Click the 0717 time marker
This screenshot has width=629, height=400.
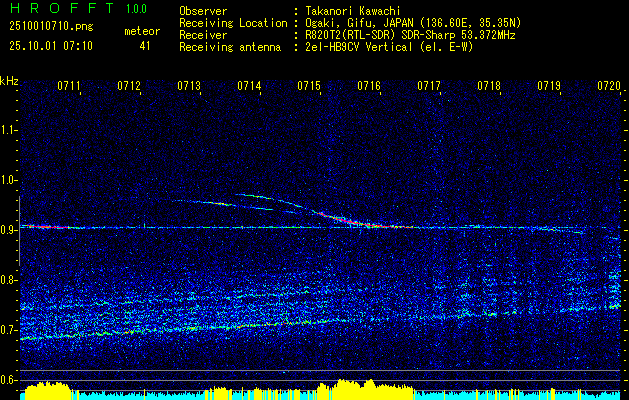429,86
